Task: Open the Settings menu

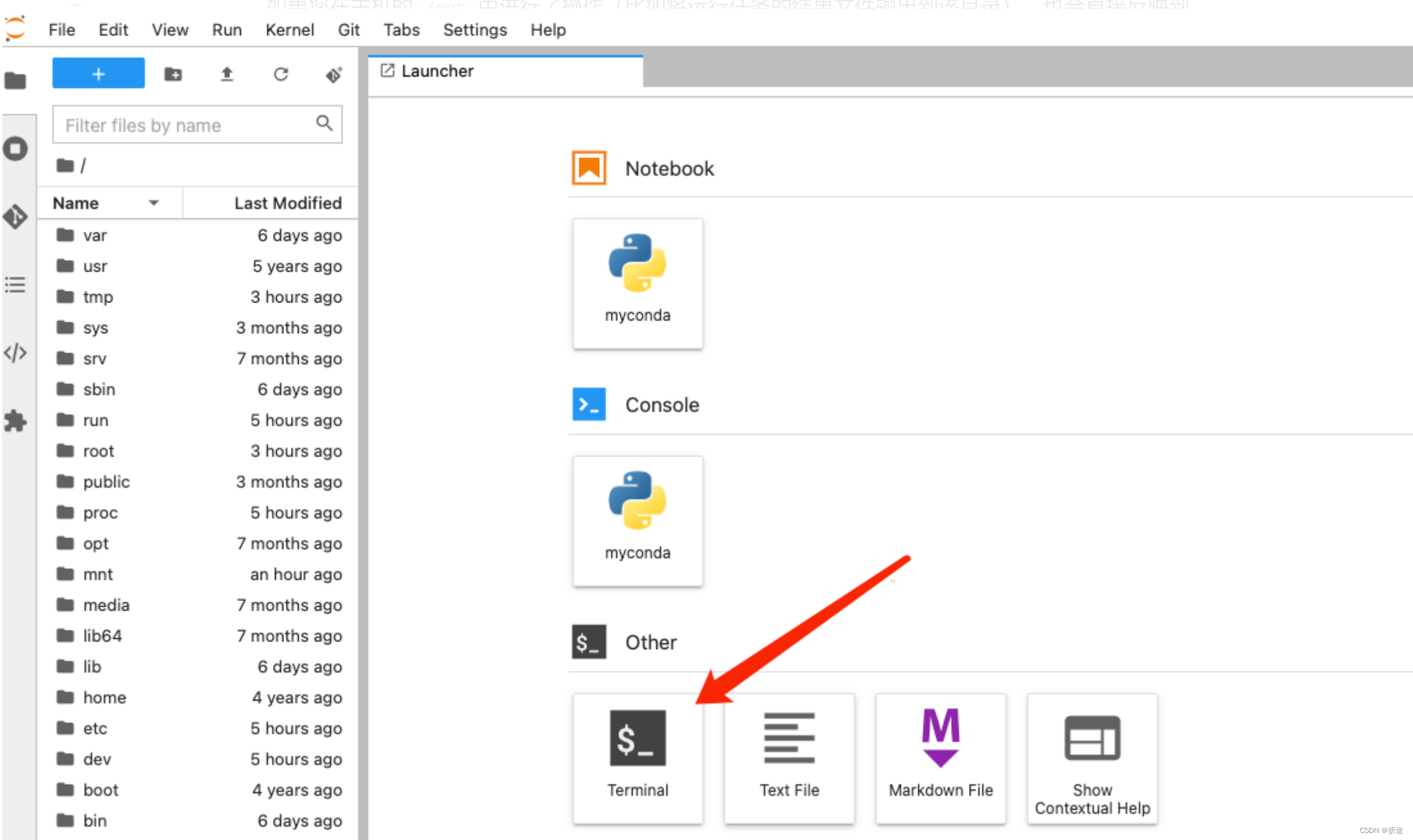Action: [474, 30]
